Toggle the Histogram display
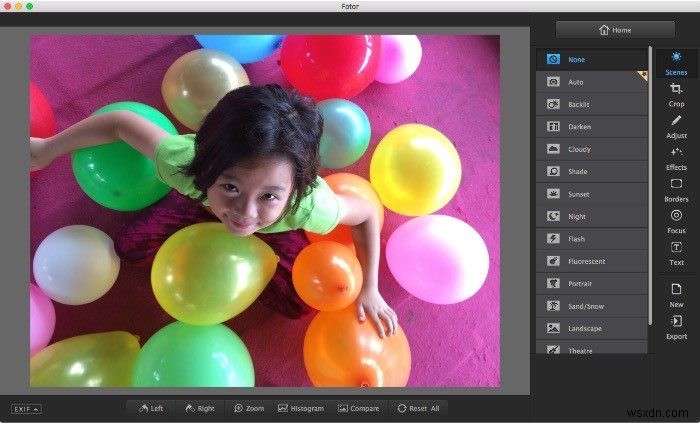The image size is (700, 423). pyautogui.click(x=300, y=408)
